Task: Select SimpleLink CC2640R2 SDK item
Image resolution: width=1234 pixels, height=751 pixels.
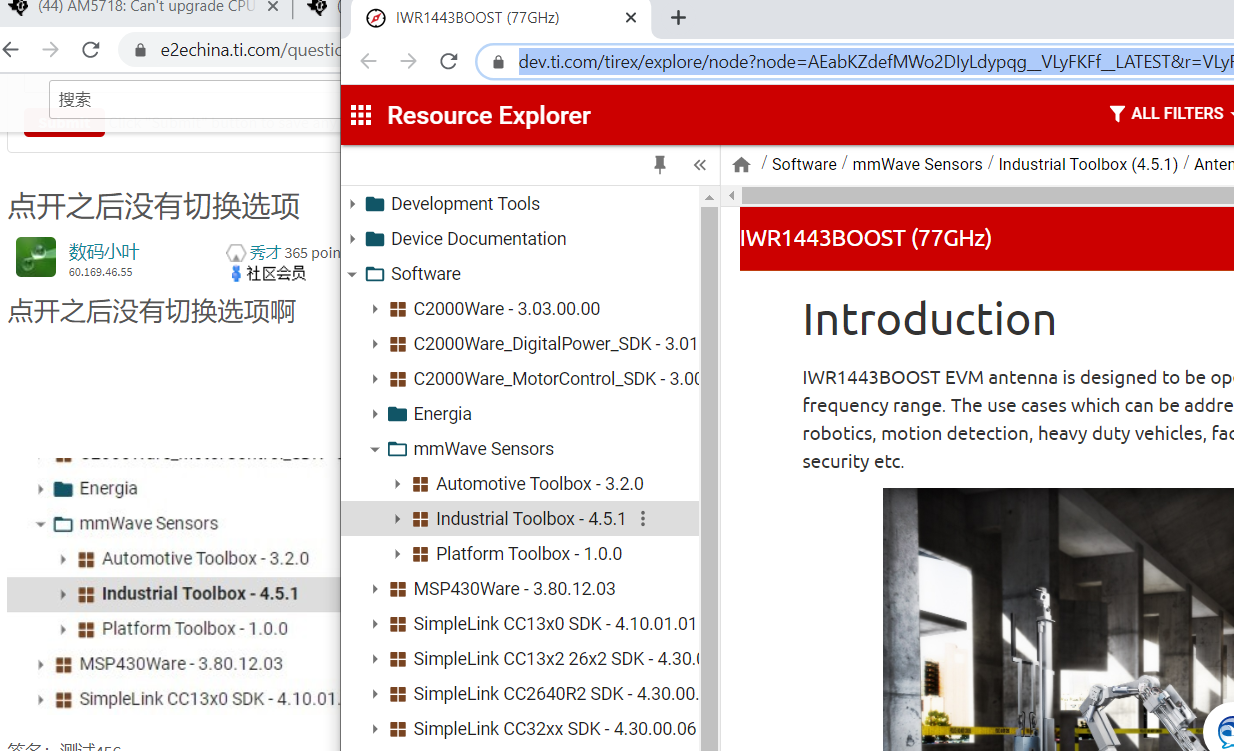Action: point(556,694)
